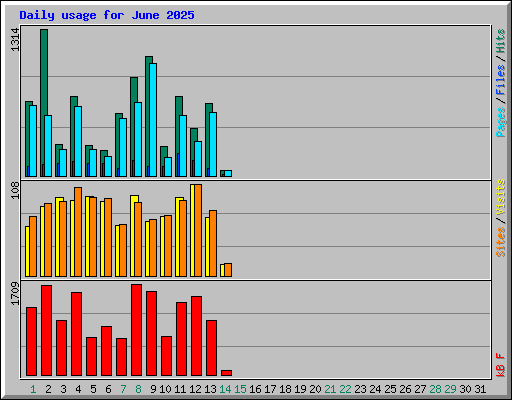
Task: Click day 20 on the x-axis
Action: (315, 389)
